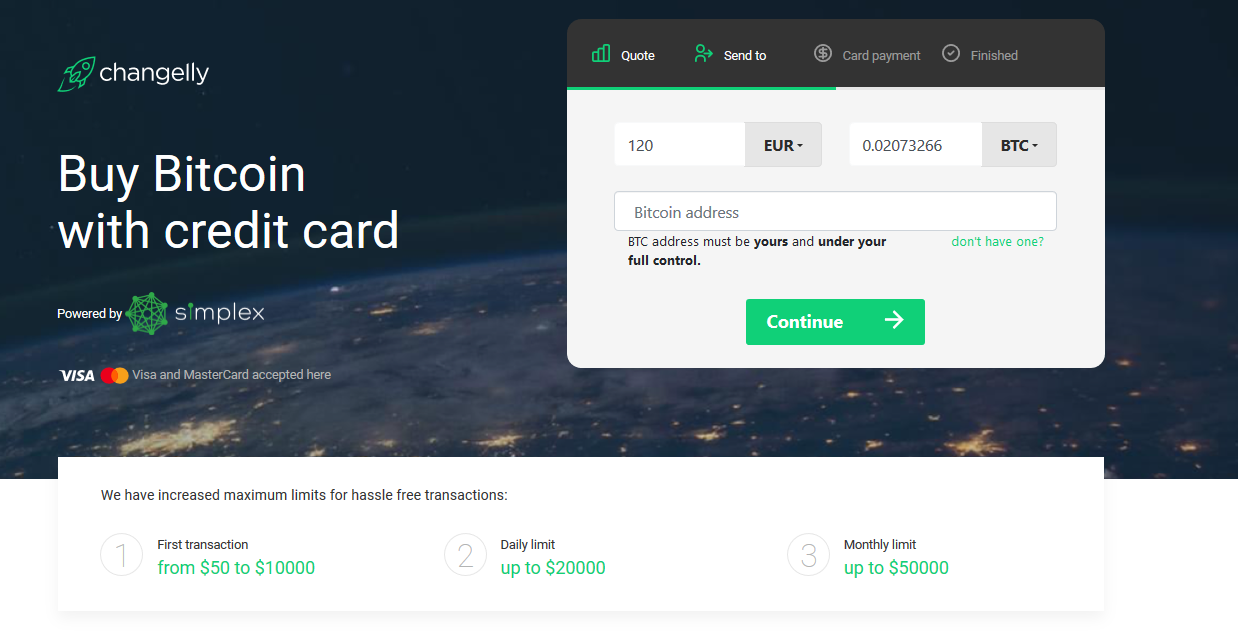This screenshot has width=1238, height=643.
Task: Click the Send to person-arrow icon
Action: pyautogui.click(x=703, y=54)
